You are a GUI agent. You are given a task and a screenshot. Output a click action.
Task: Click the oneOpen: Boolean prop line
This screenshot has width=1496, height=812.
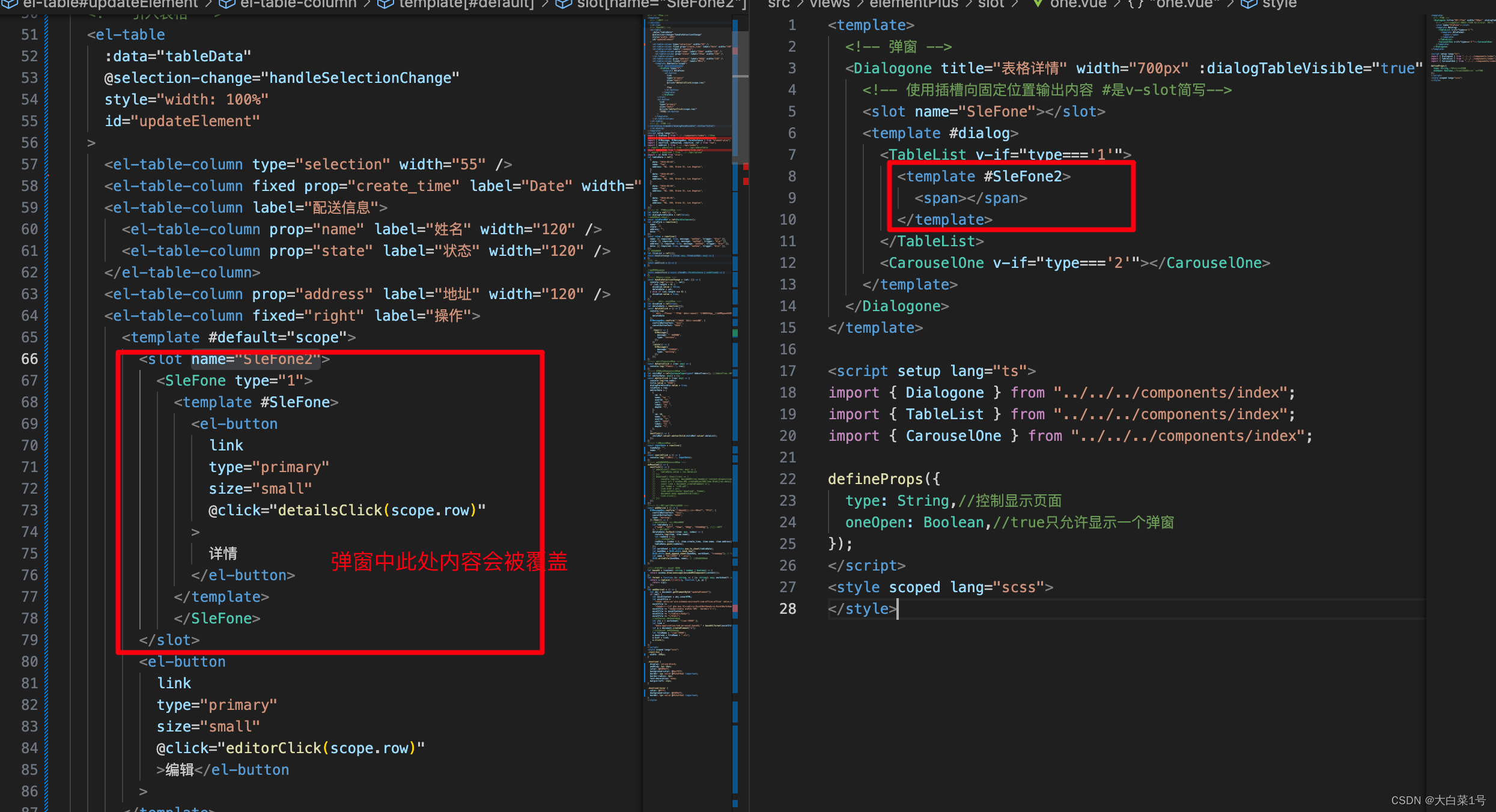point(1009,523)
